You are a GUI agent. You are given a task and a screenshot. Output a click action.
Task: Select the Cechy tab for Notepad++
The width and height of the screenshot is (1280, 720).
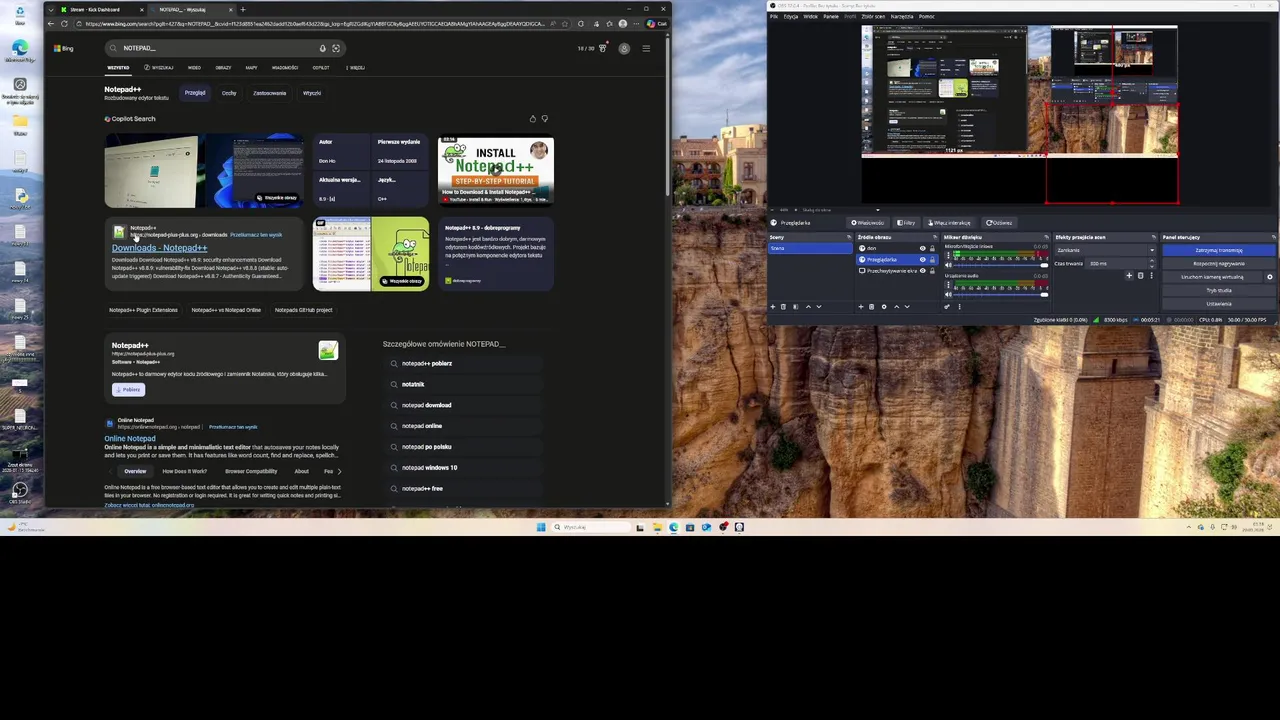[229, 93]
